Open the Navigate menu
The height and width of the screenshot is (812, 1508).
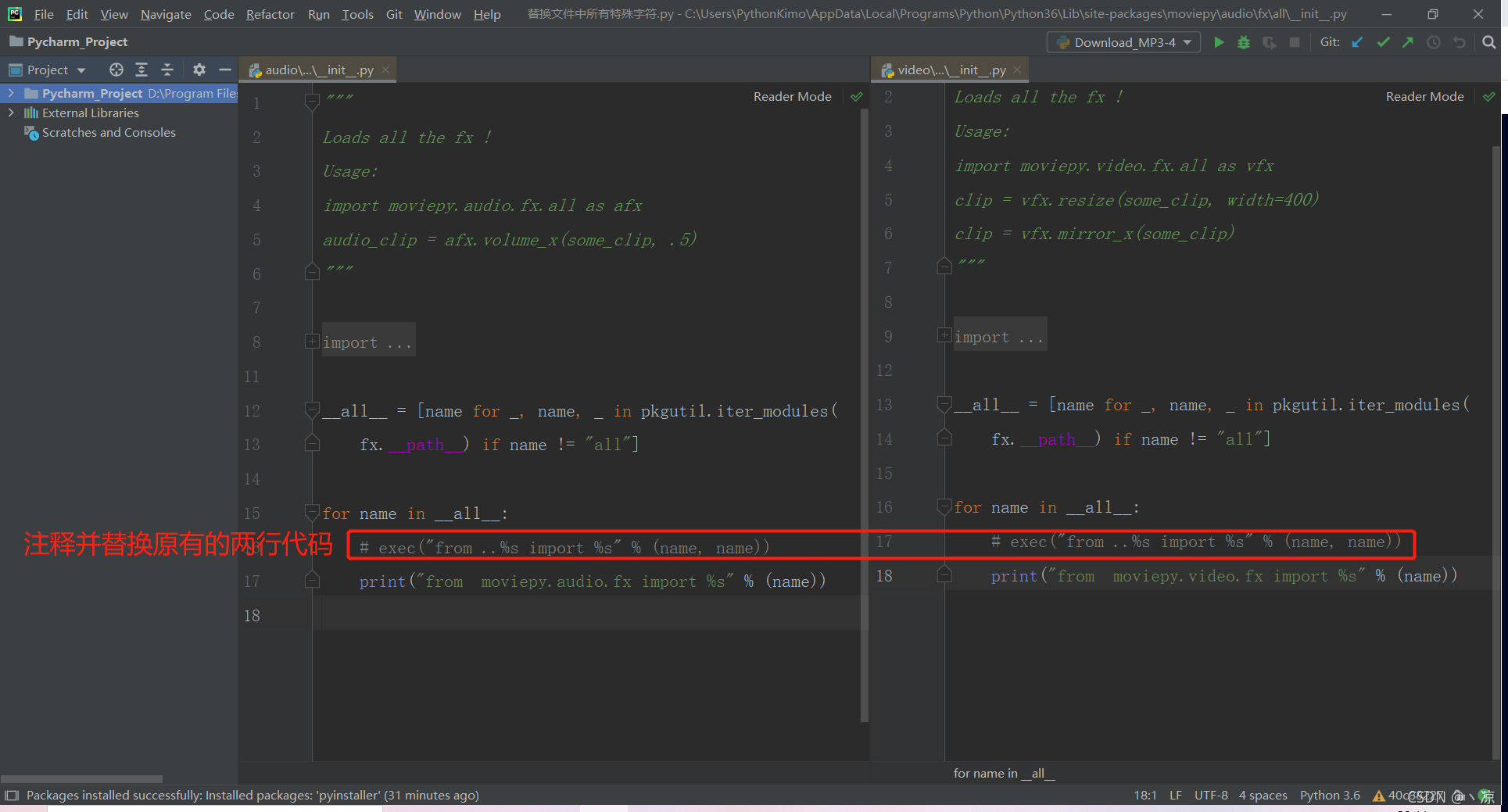166,14
